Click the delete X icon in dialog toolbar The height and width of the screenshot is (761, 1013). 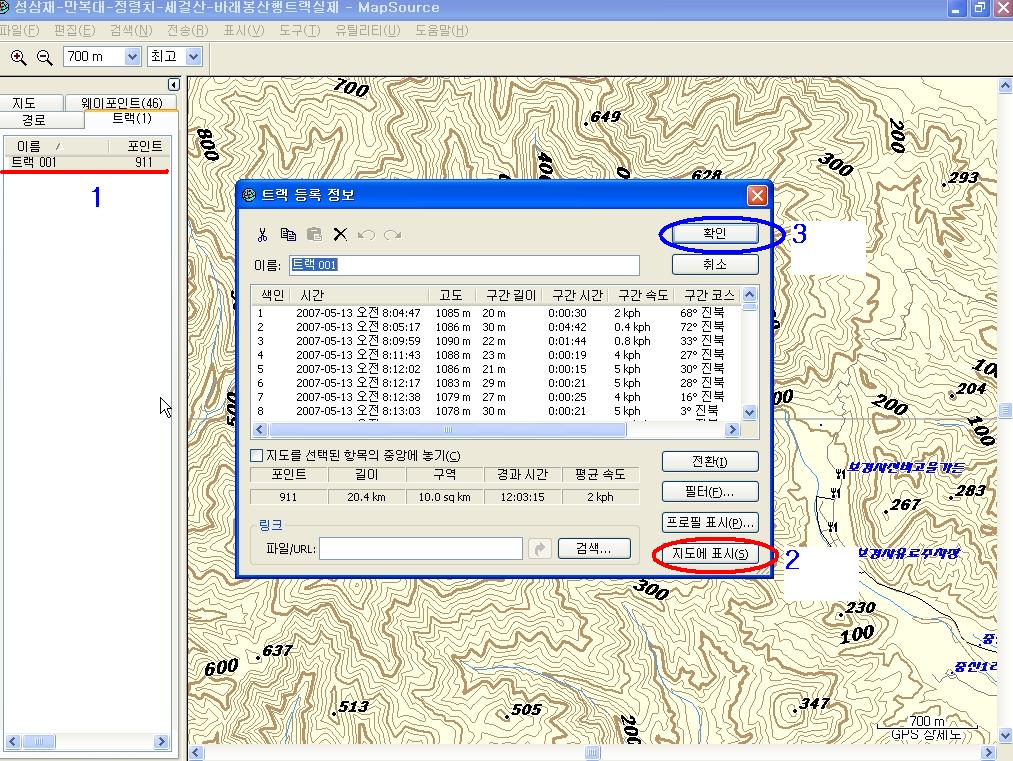pyautogui.click(x=340, y=235)
